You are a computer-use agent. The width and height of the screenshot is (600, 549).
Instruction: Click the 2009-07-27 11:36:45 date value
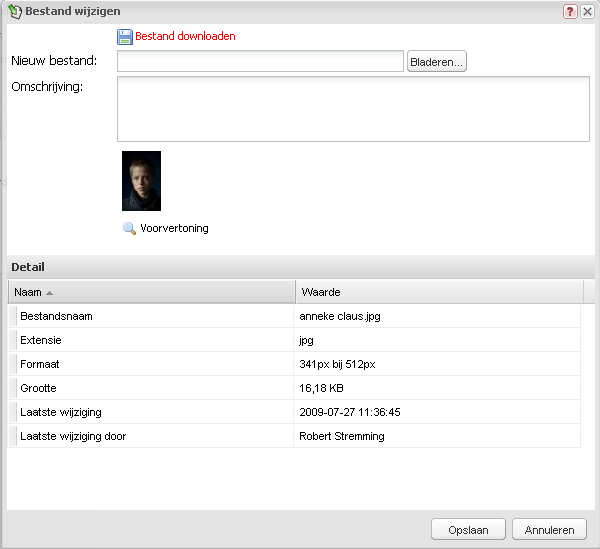(350, 412)
